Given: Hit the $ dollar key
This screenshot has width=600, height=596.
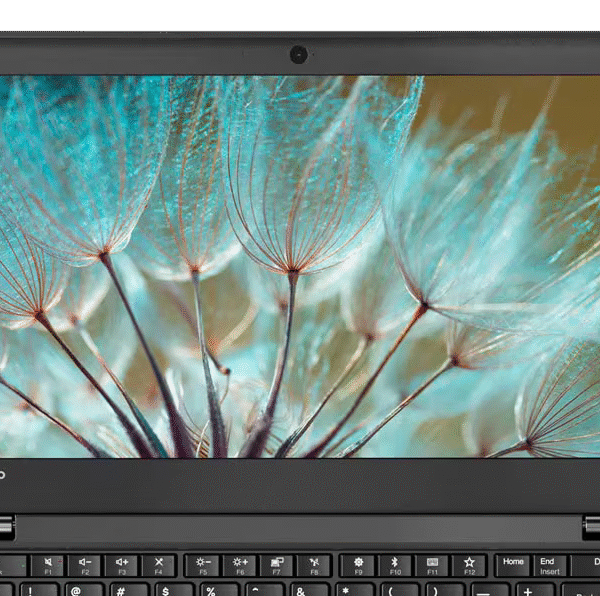Looking at the screenshot, I should (174, 590).
